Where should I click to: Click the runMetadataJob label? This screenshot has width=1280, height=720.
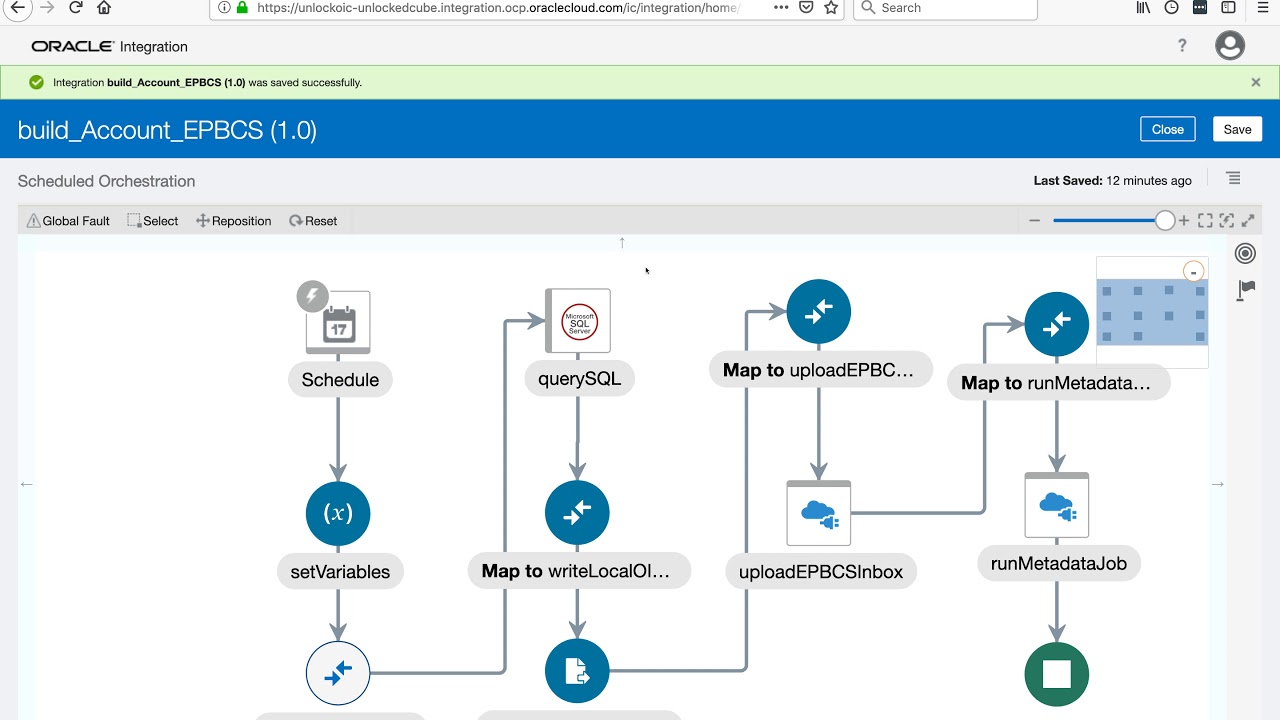click(1059, 563)
